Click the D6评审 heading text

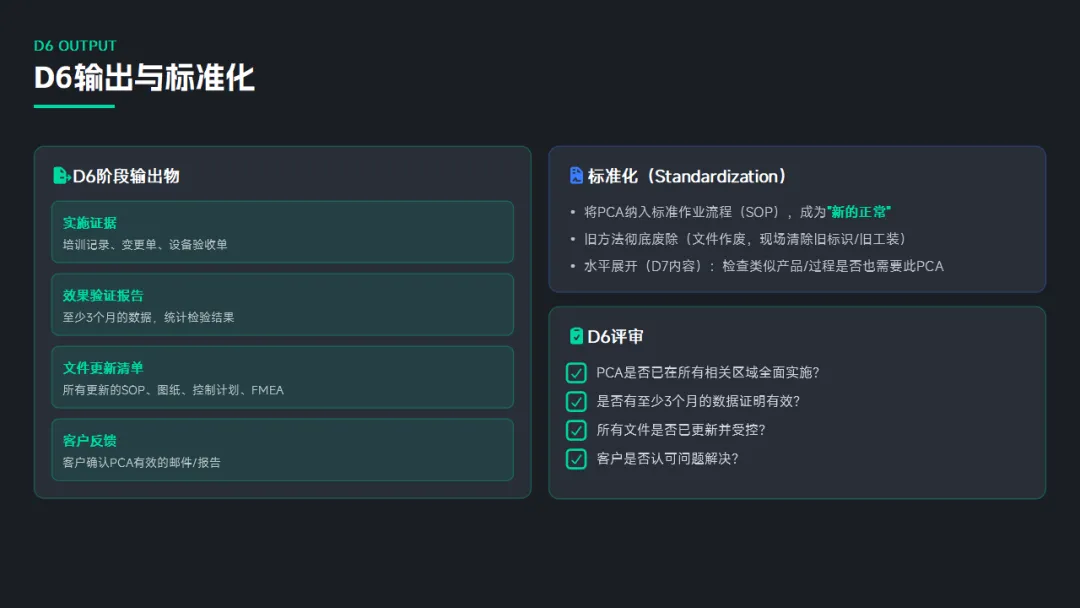pos(615,336)
